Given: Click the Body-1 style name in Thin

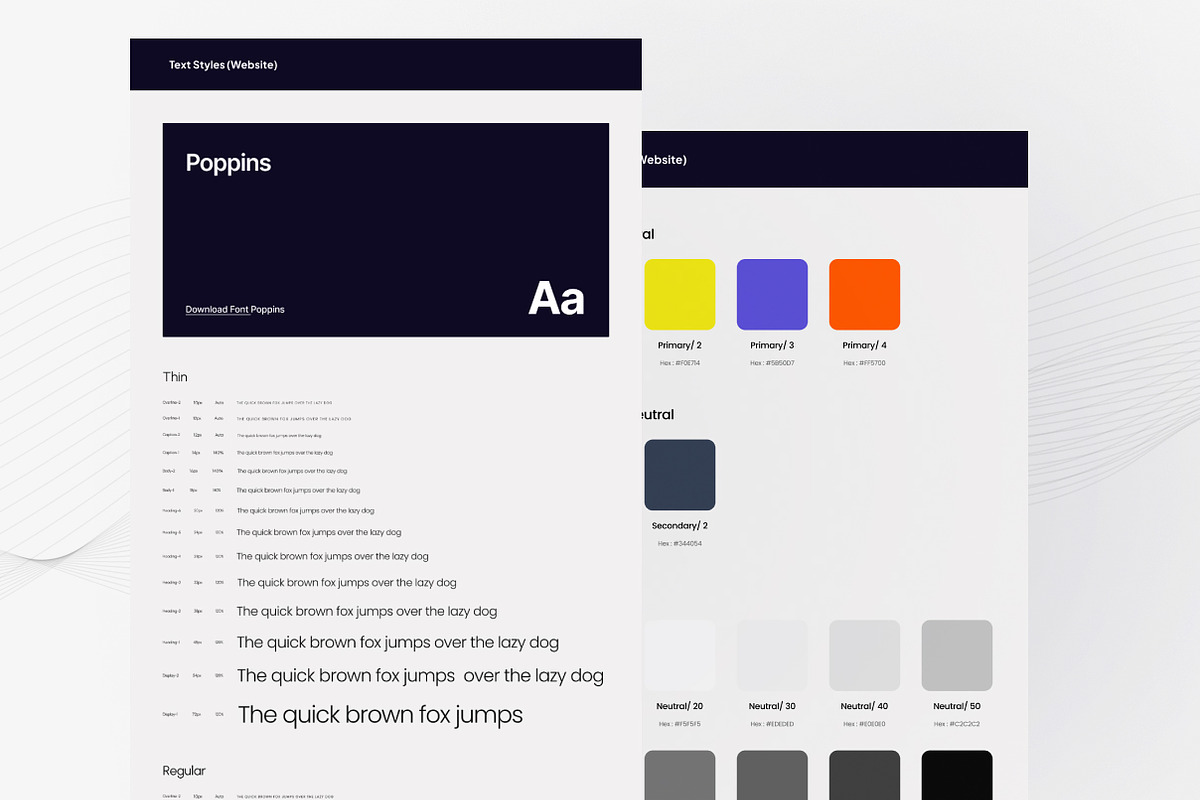Looking at the screenshot, I should [x=168, y=491].
